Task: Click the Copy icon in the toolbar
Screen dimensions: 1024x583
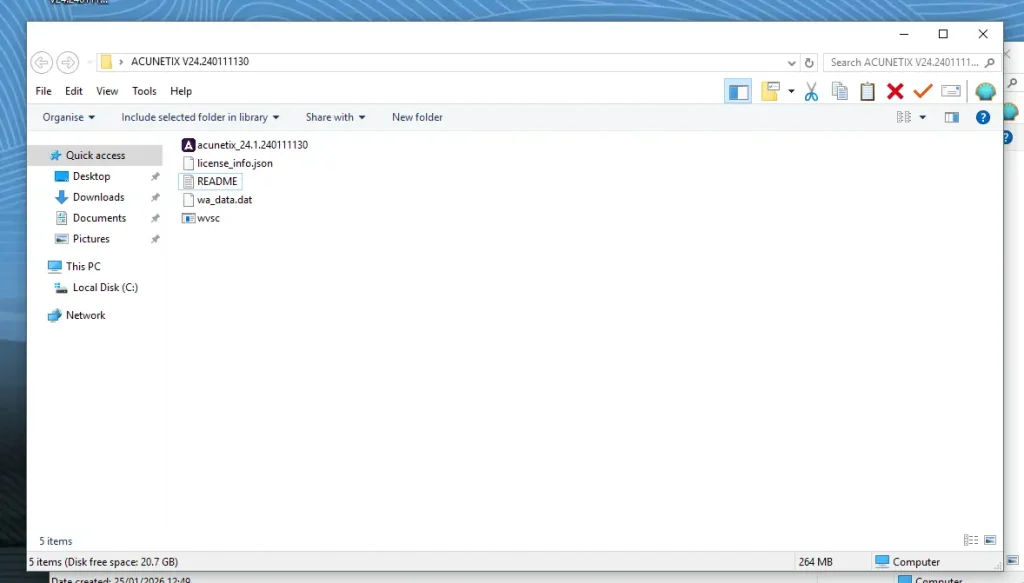Action: click(839, 90)
